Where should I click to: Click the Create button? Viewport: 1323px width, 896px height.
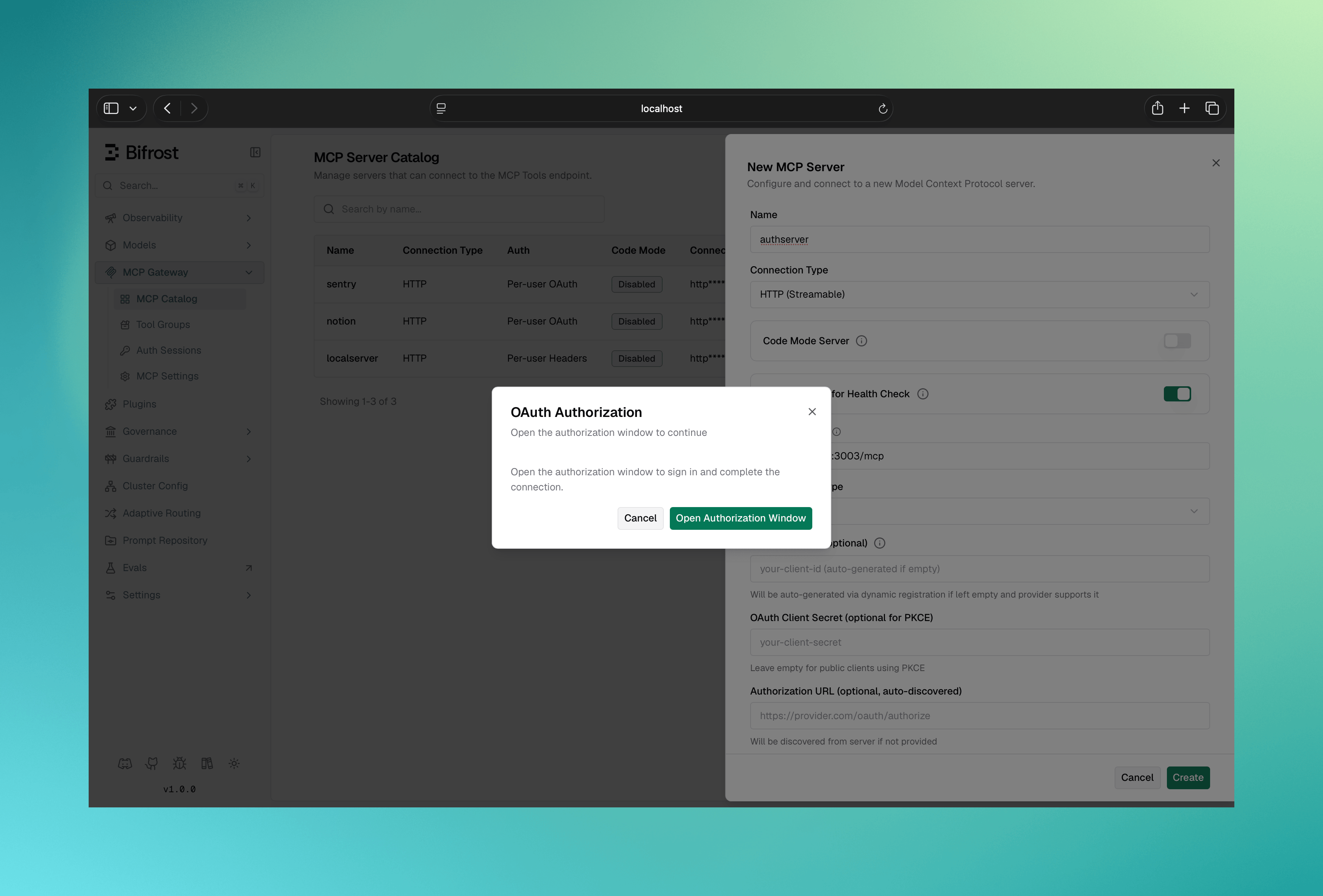pyautogui.click(x=1188, y=778)
